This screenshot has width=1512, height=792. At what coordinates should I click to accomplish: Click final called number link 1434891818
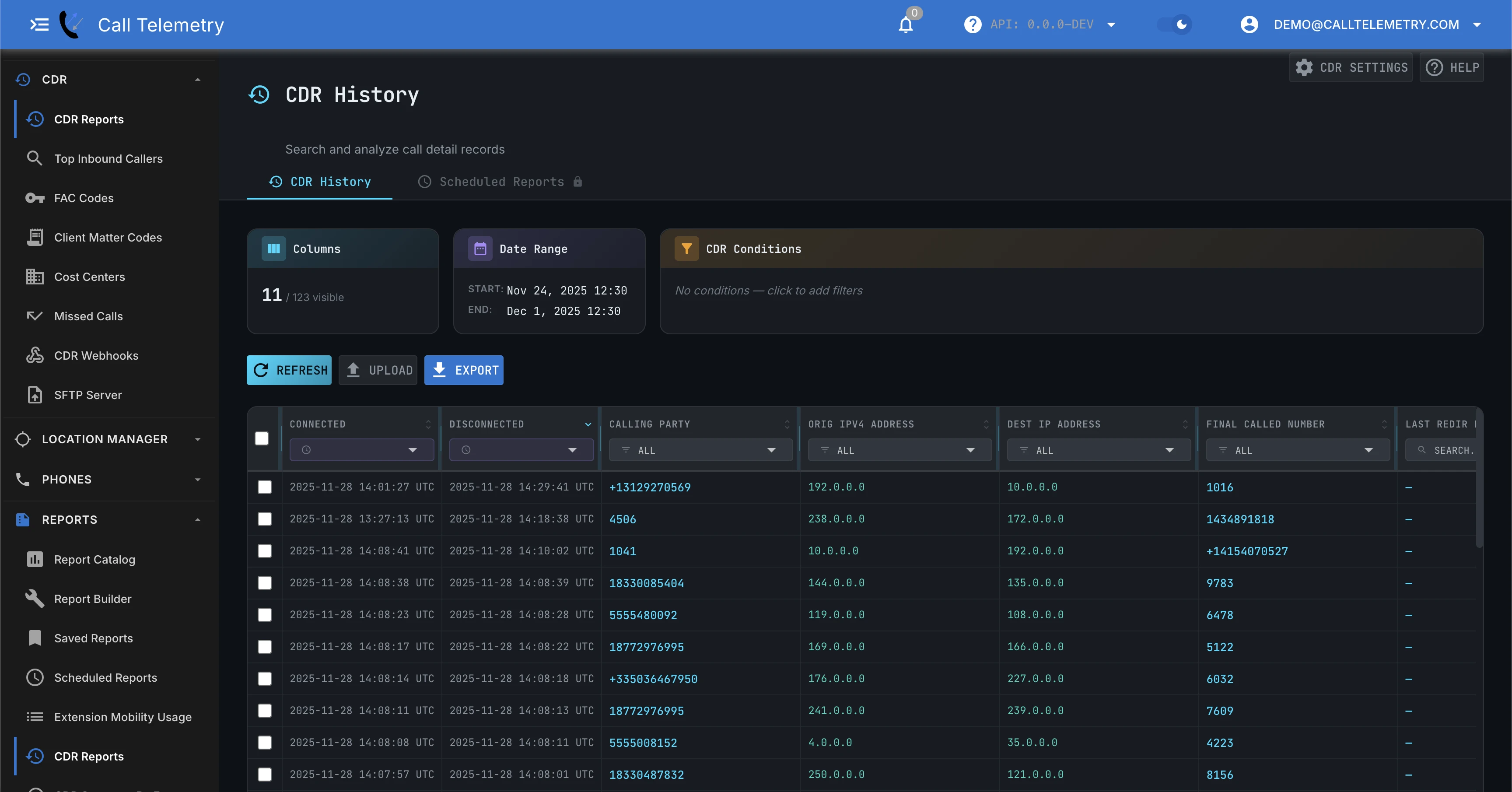tap(1239, 519)
